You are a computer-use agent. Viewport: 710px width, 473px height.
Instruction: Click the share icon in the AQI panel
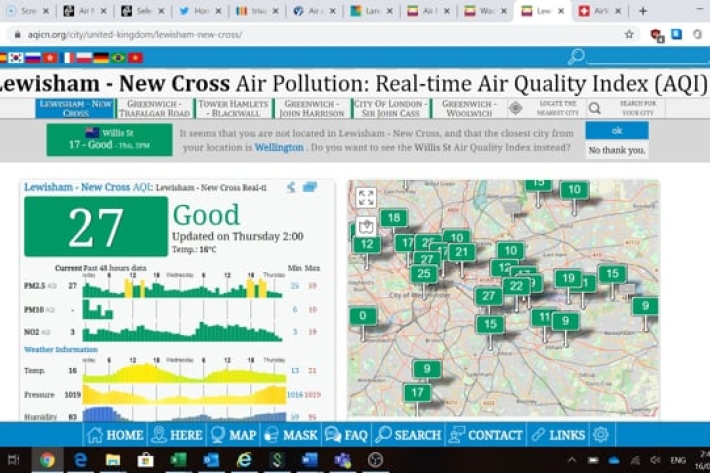[291, 187]
